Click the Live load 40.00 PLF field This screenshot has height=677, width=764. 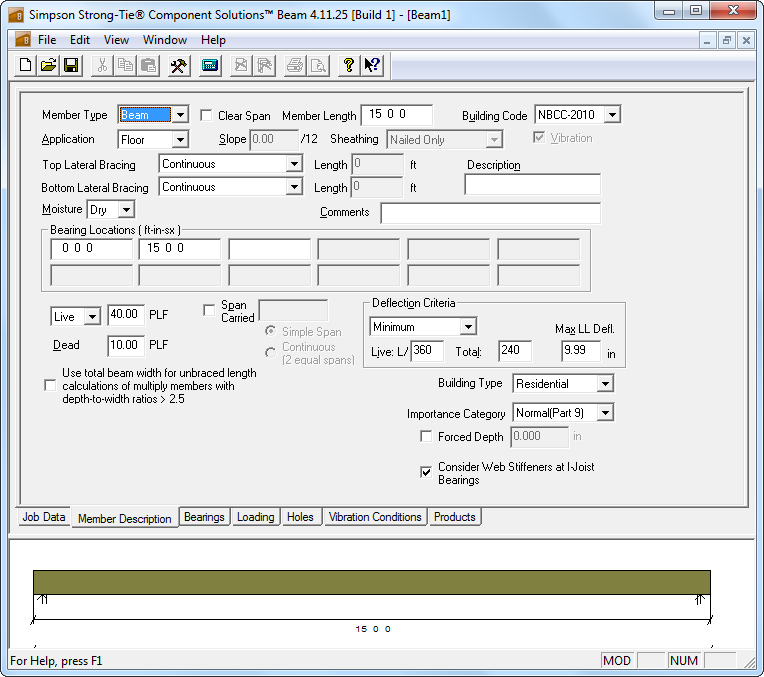(126, 315)
